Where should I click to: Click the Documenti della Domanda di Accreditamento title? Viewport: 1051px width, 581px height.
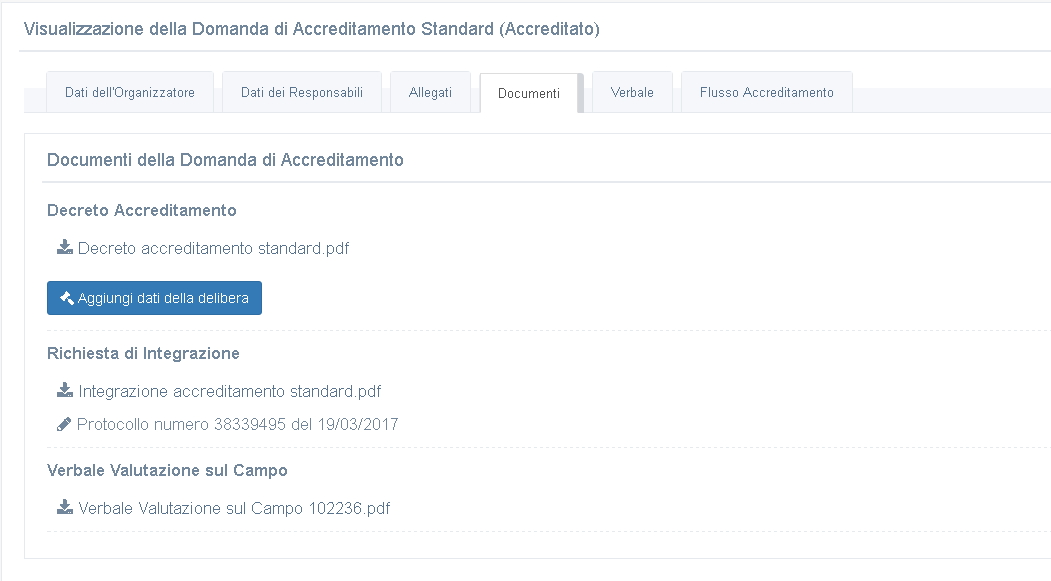pyautogui.click(x=225, y=159)
